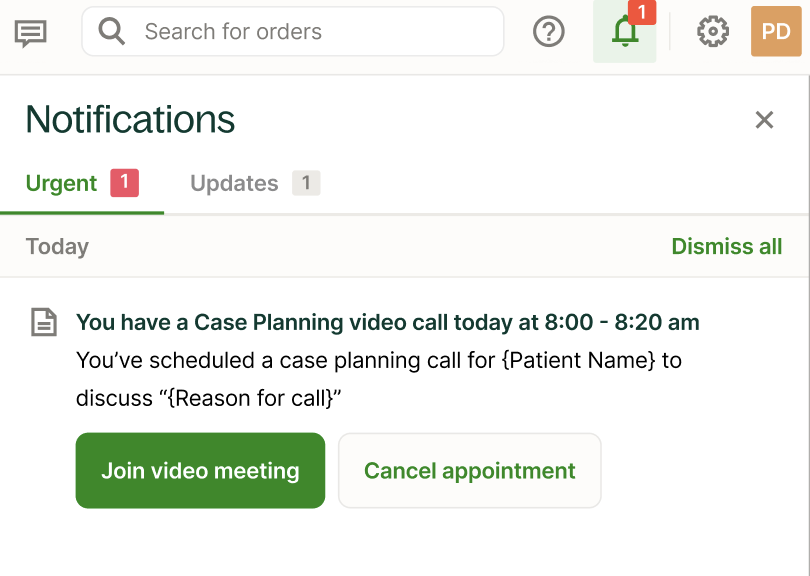Open the help question mark icon
This screenshot has width=810, height=576.
click(x=548, y=31)
